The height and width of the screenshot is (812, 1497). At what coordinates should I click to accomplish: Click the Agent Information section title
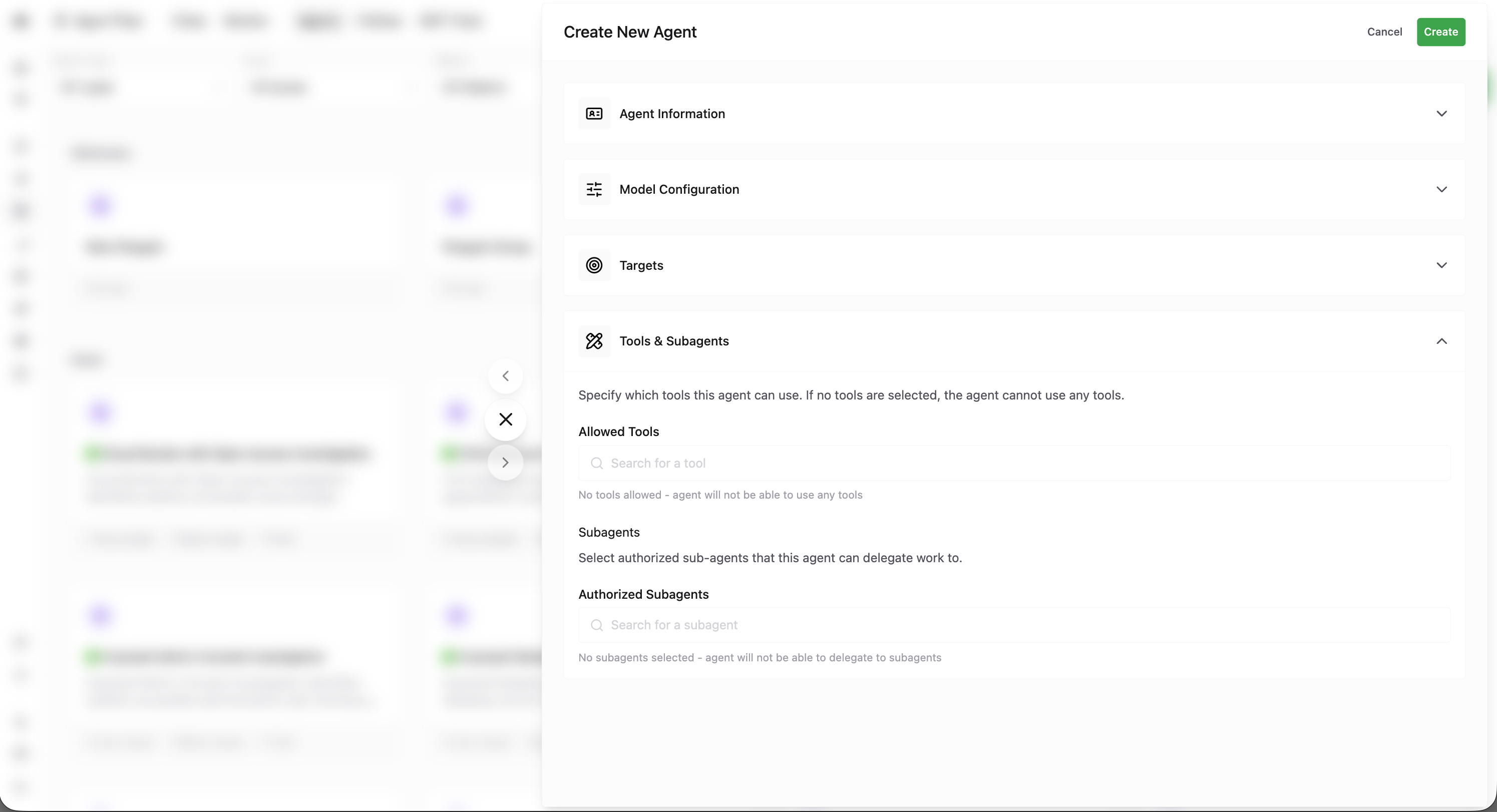tap(672, 113)
